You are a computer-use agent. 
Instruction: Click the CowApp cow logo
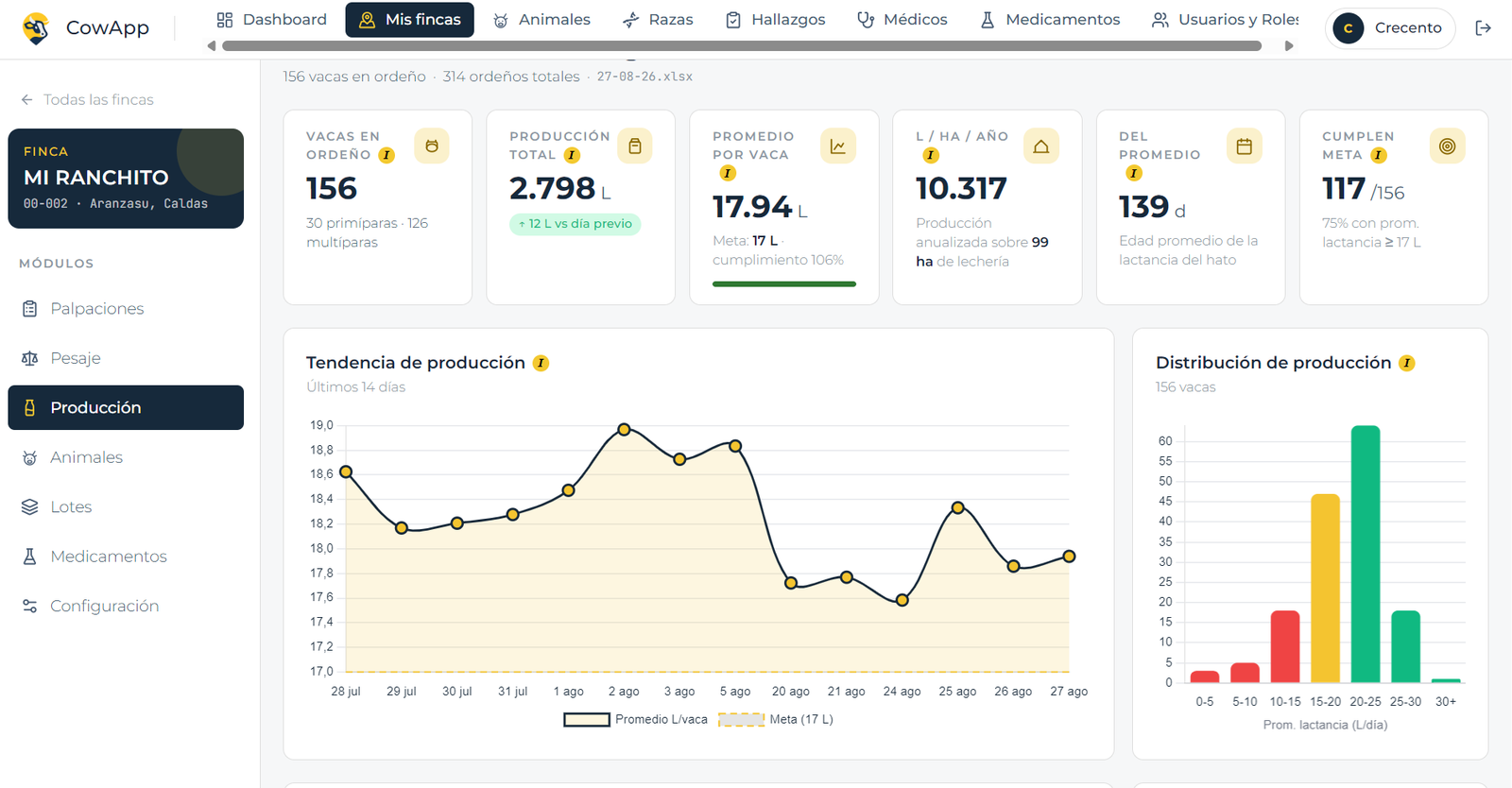pyautogui.click(x=36, y=28)
